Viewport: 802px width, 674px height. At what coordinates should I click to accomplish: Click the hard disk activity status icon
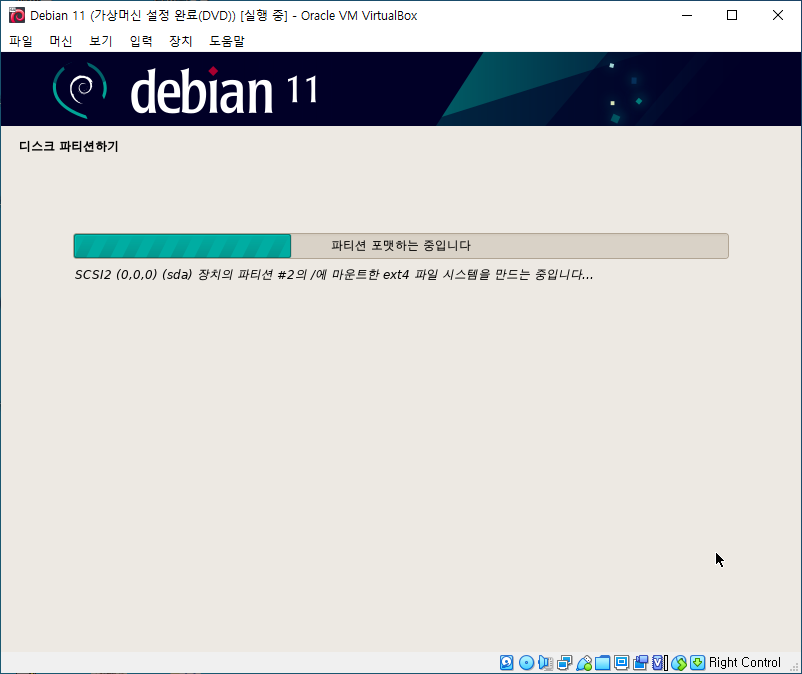[x=506, y=663]
